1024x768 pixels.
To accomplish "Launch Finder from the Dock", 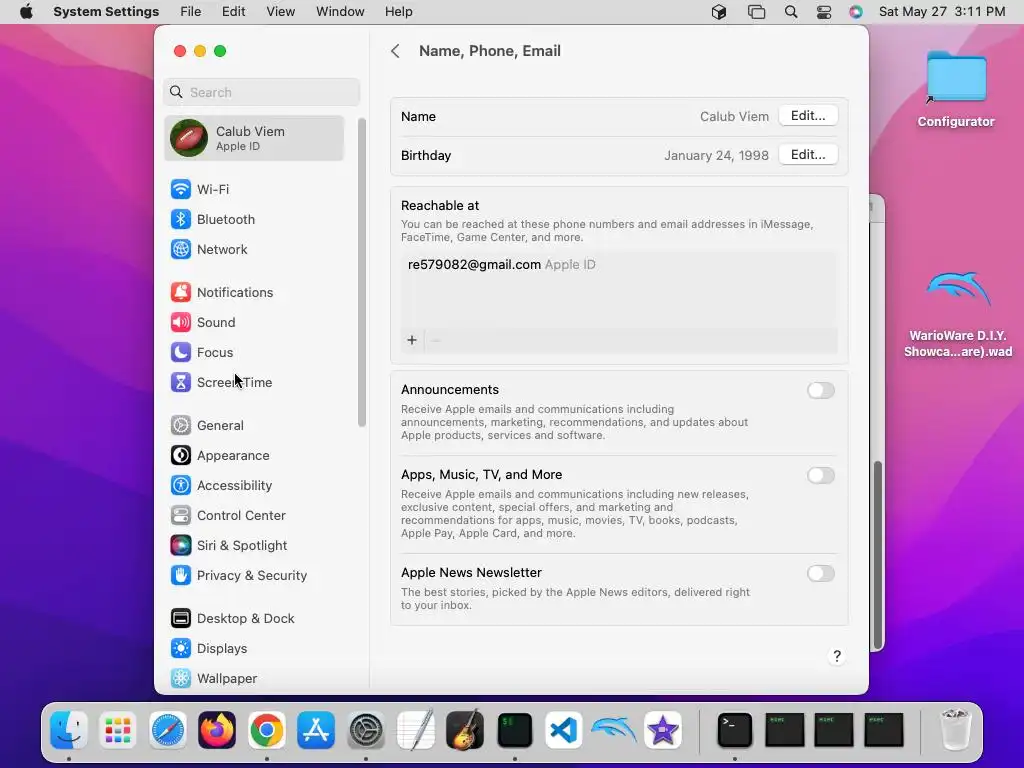I will (x=69, y=730).
